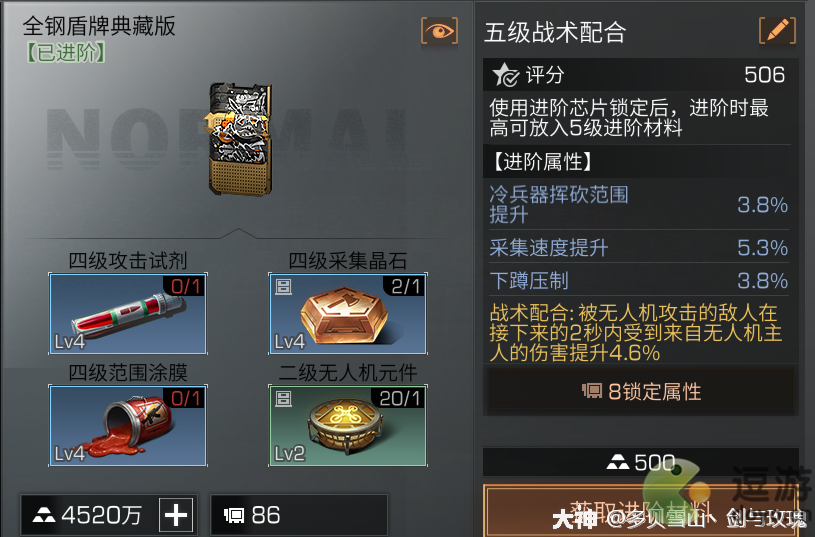Select the 二级无人机元件 drone part slot

click(348, 425)
